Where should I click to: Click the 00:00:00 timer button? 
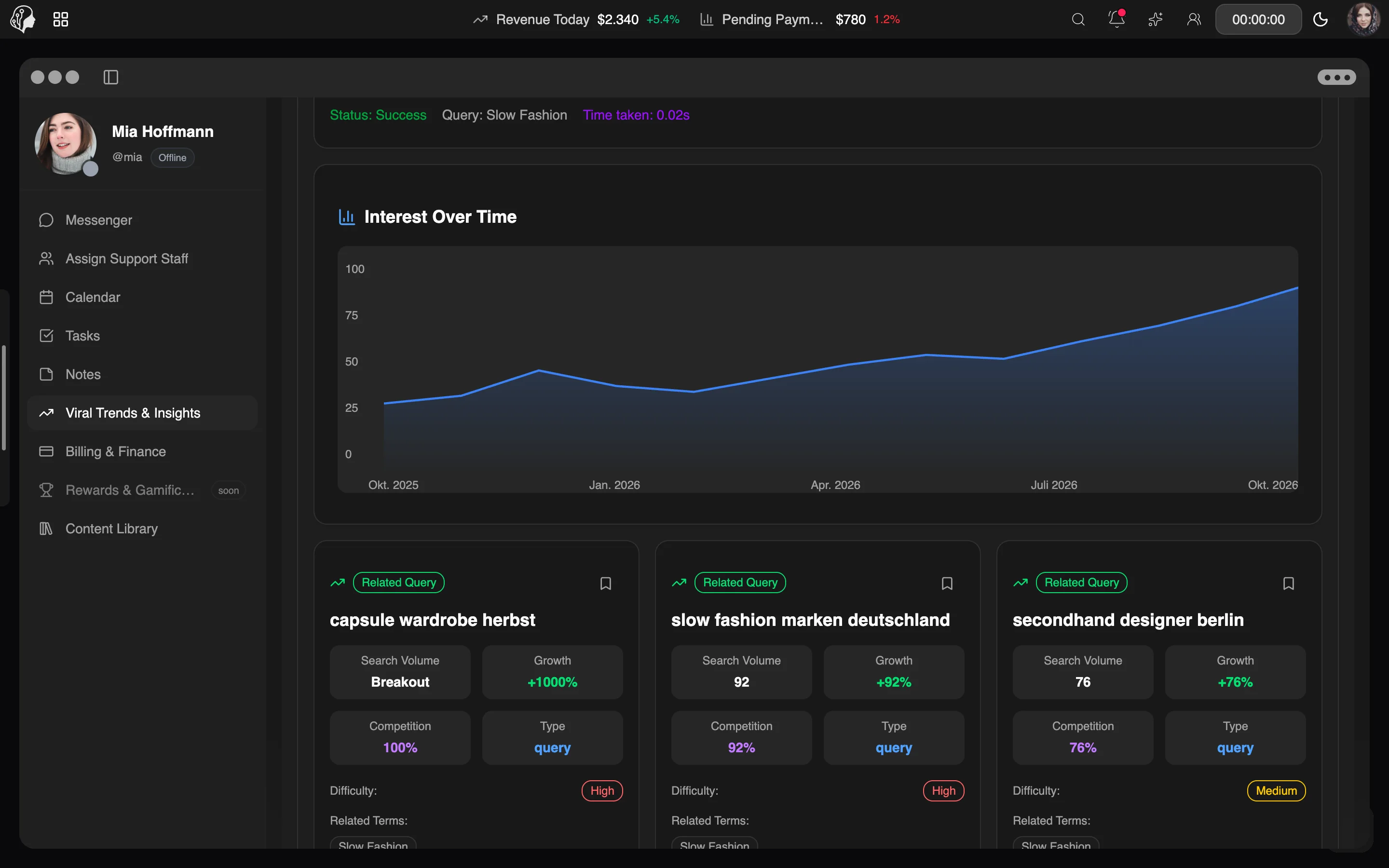1258,19
